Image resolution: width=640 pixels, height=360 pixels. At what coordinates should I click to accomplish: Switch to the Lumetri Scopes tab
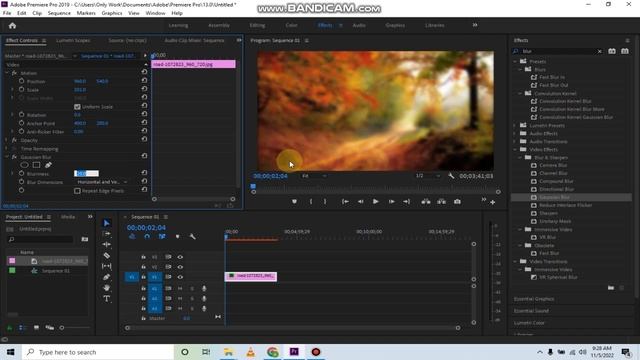73,40
